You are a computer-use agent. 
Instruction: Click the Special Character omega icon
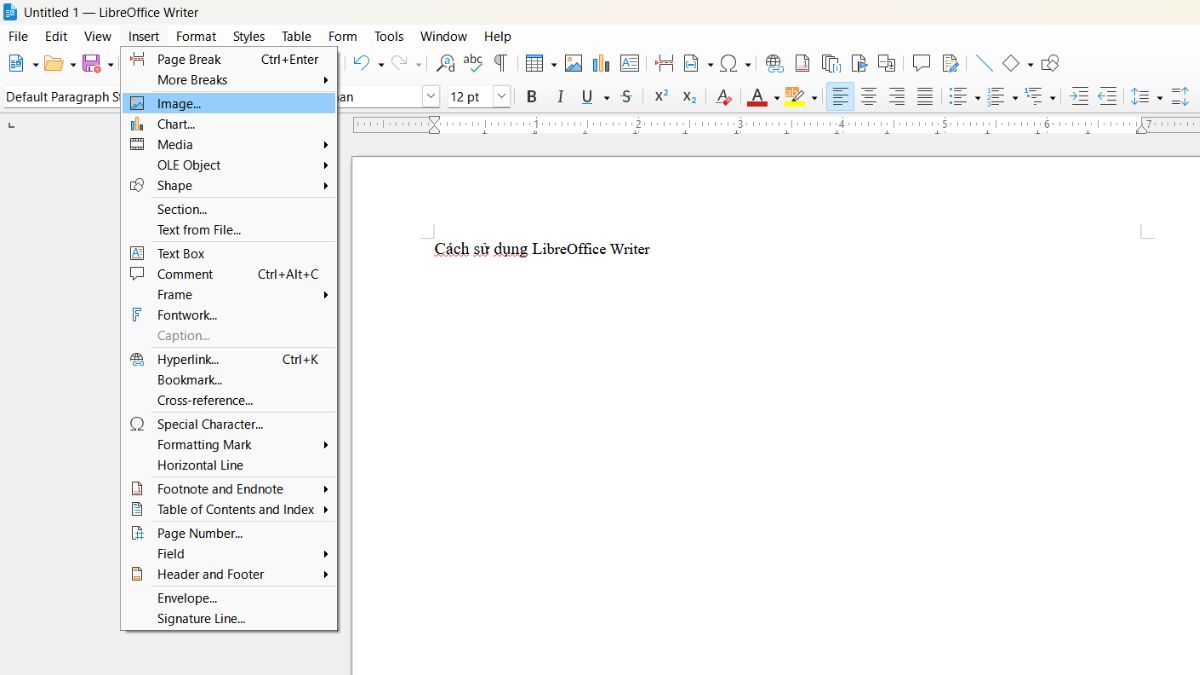(729, 63)
